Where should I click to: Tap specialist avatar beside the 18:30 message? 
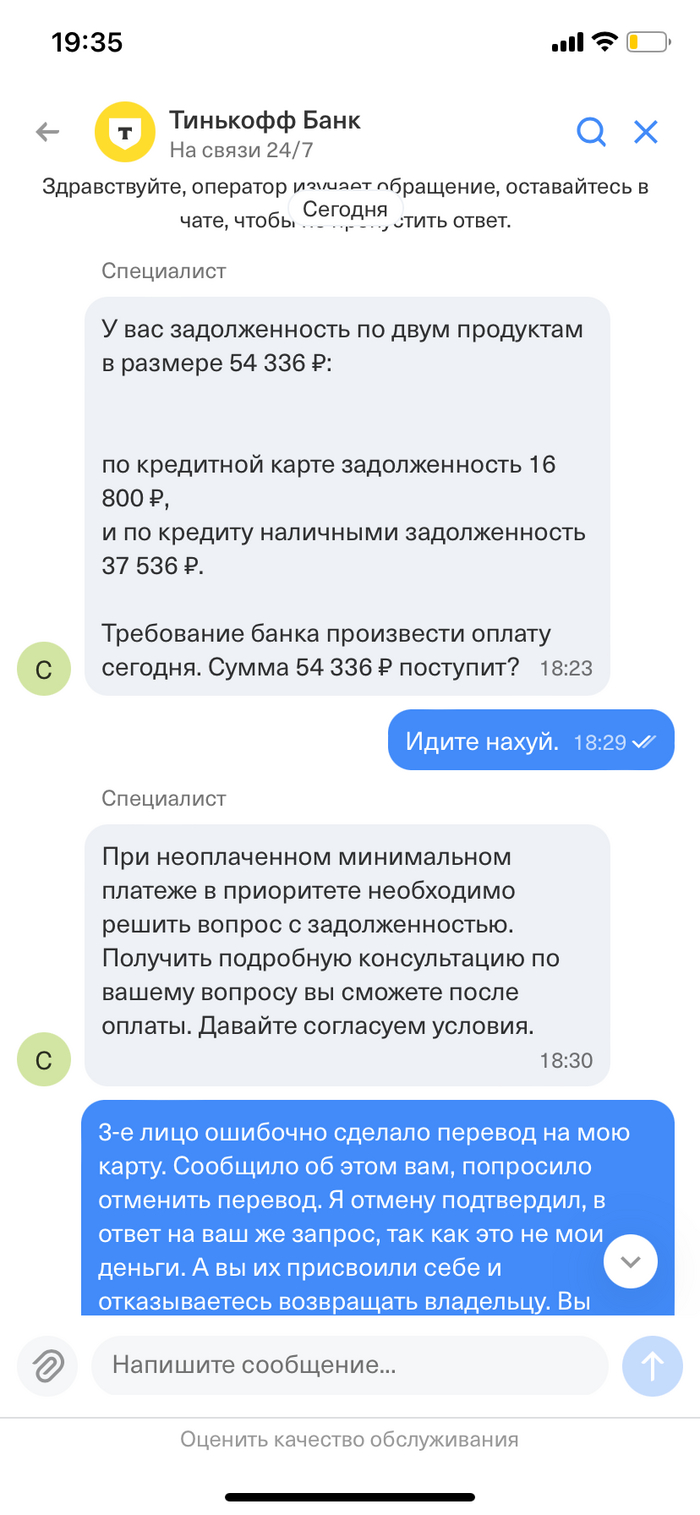pyautogui.click(x=44, y=1060)
